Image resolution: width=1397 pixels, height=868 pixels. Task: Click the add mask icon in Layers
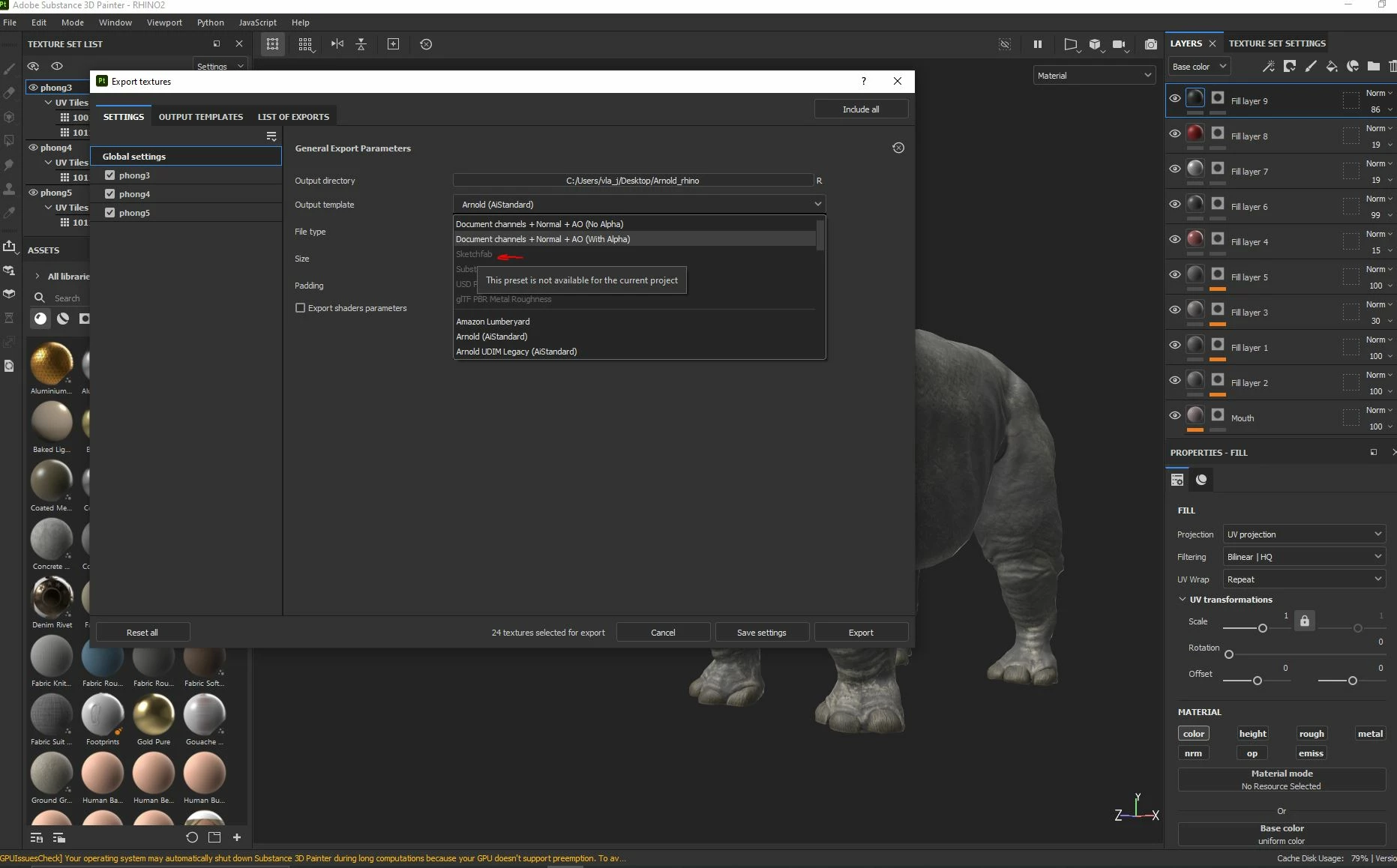point(1290,67)
